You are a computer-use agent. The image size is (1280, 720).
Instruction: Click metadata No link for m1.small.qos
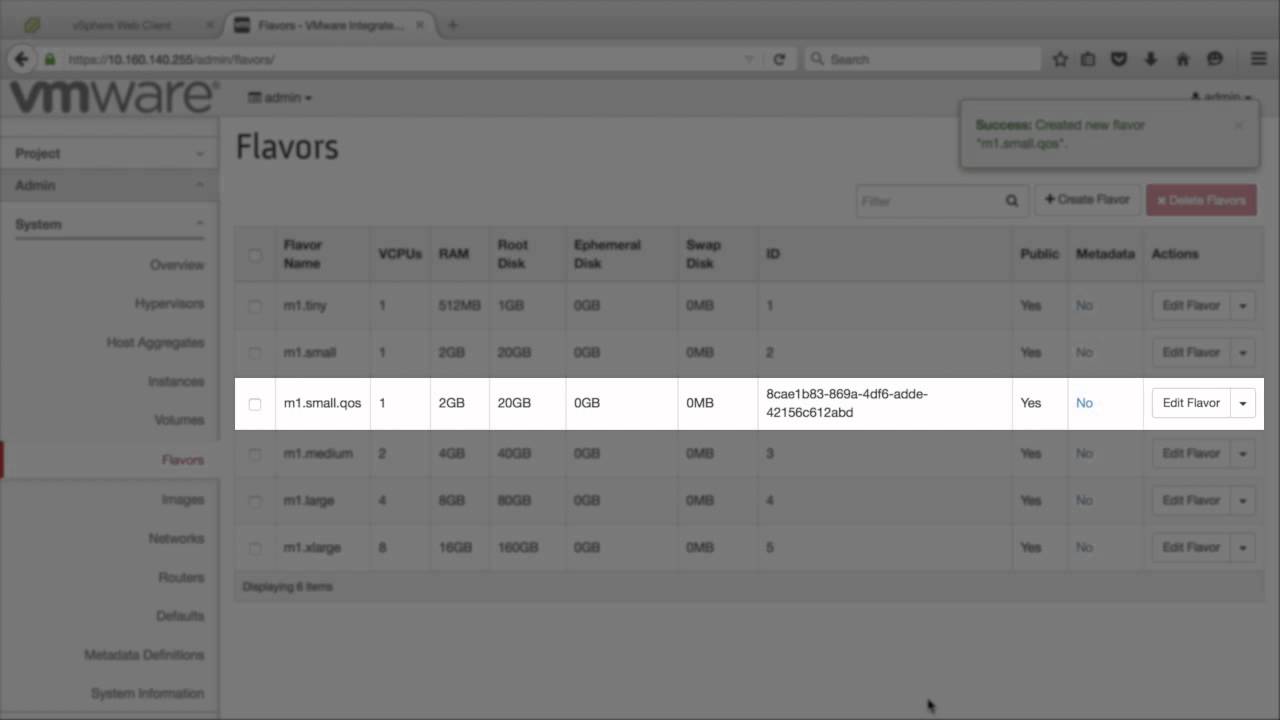[1084, 403]
